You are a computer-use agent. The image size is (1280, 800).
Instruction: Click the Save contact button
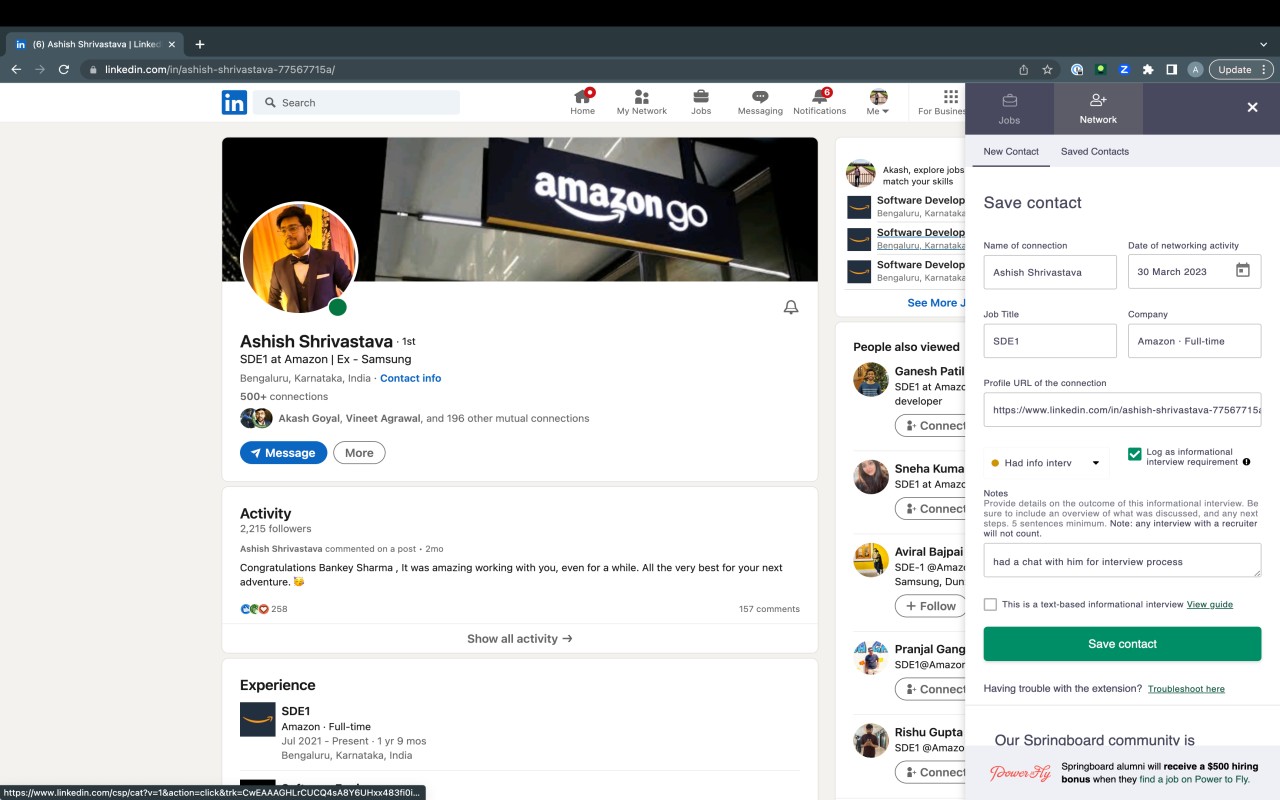(x=1121, y=643)
